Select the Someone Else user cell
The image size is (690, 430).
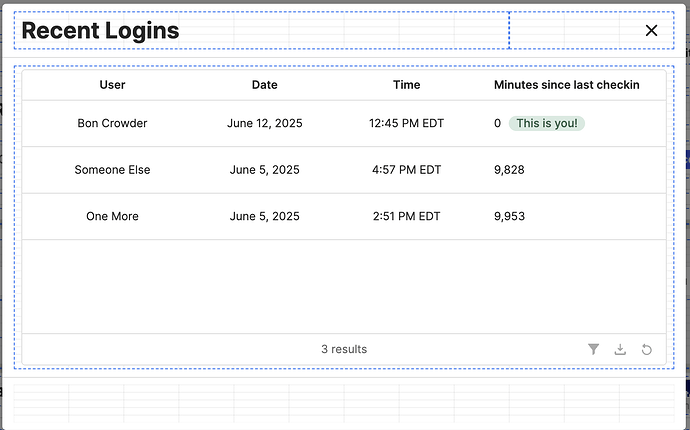[112, 170]
